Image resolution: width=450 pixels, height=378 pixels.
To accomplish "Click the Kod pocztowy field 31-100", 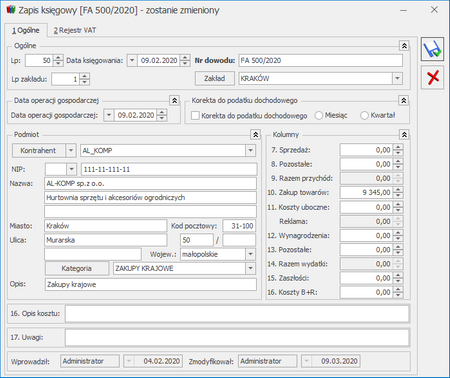I will (239, 226).
